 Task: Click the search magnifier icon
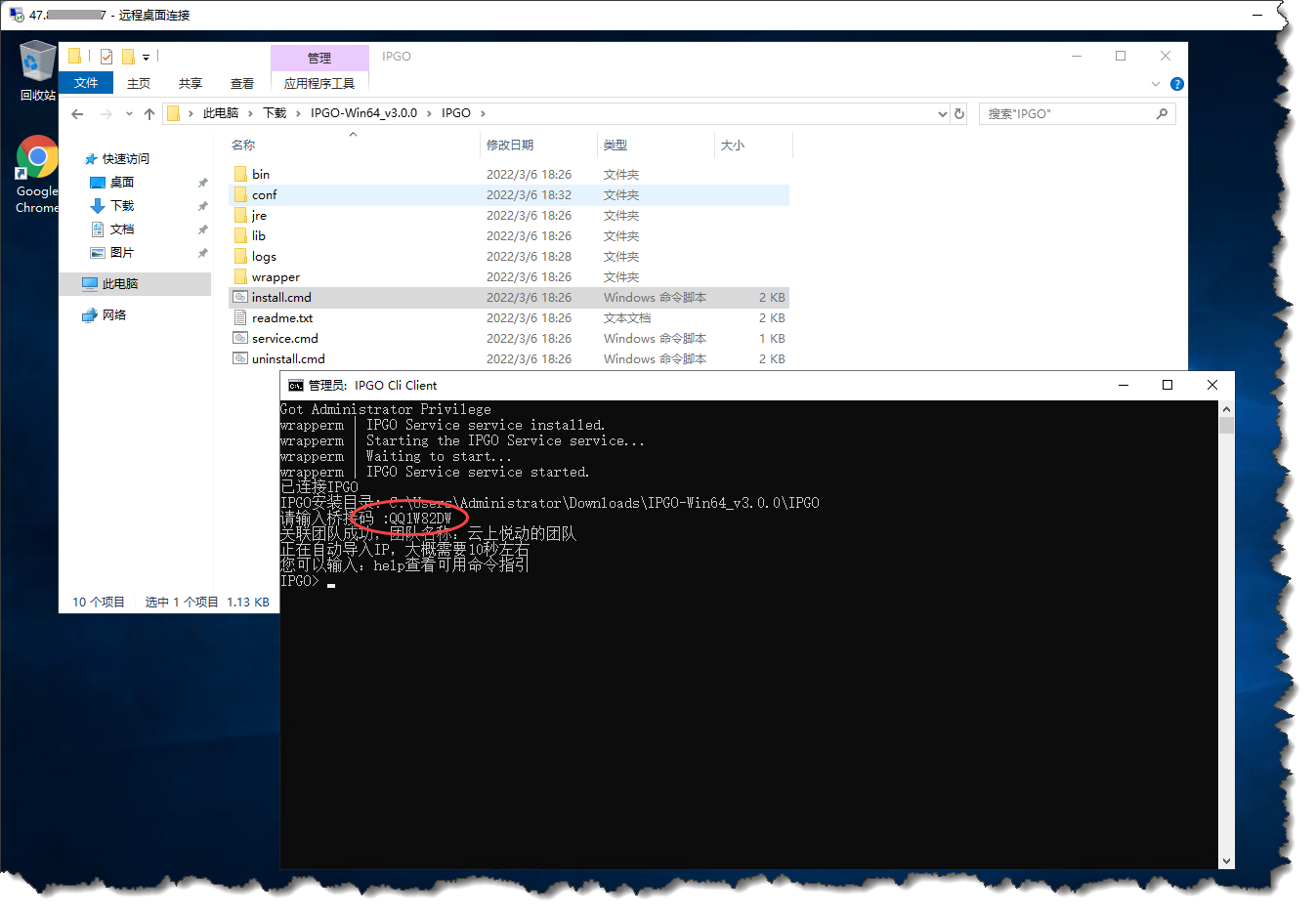pos(1162,114)
